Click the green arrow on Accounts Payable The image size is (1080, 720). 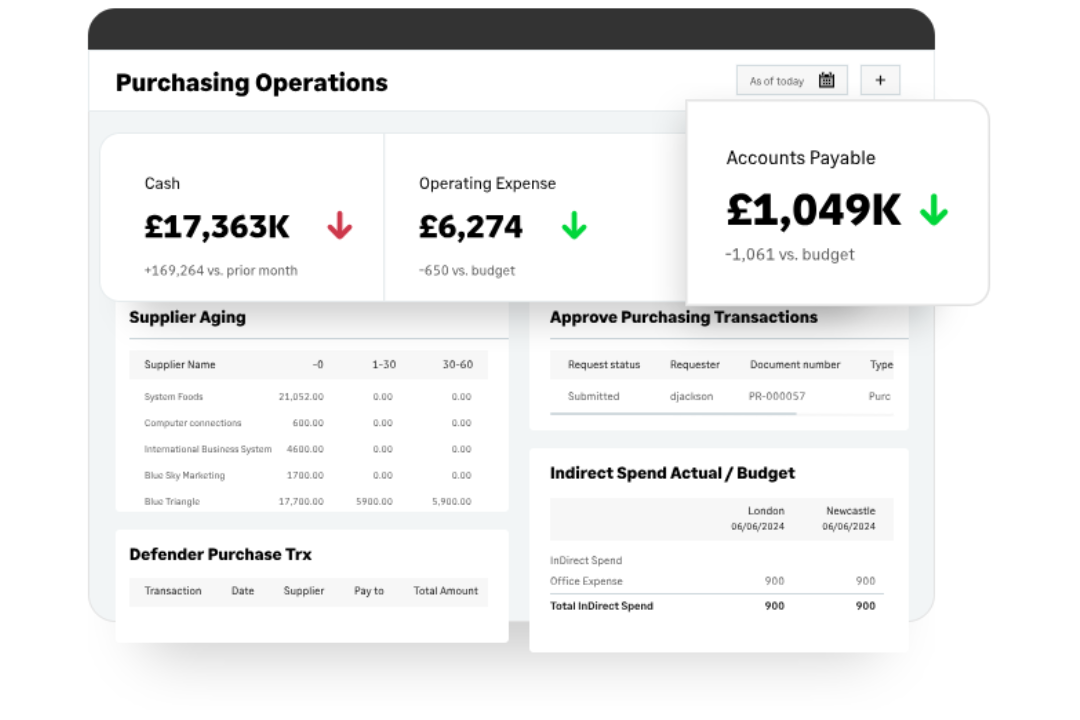click(x=934, y=211)
